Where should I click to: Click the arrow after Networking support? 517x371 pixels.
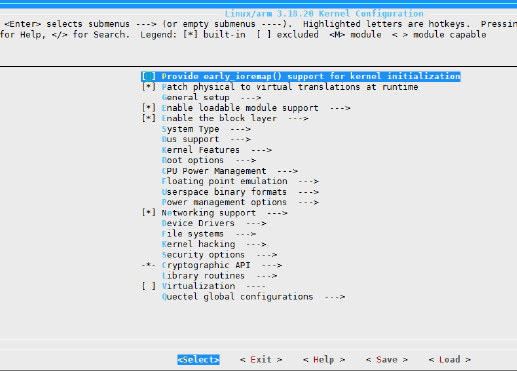(x=277, y=213)
